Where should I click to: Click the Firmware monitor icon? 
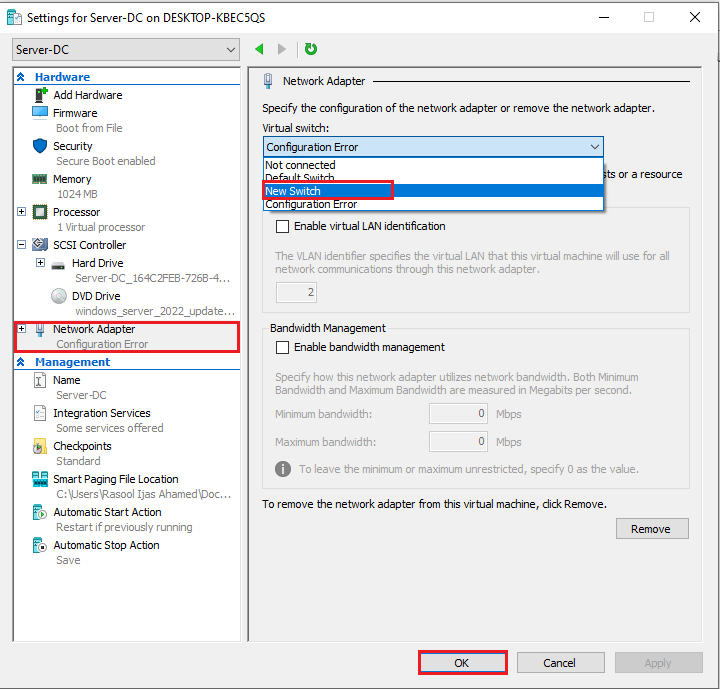(40, 113)
